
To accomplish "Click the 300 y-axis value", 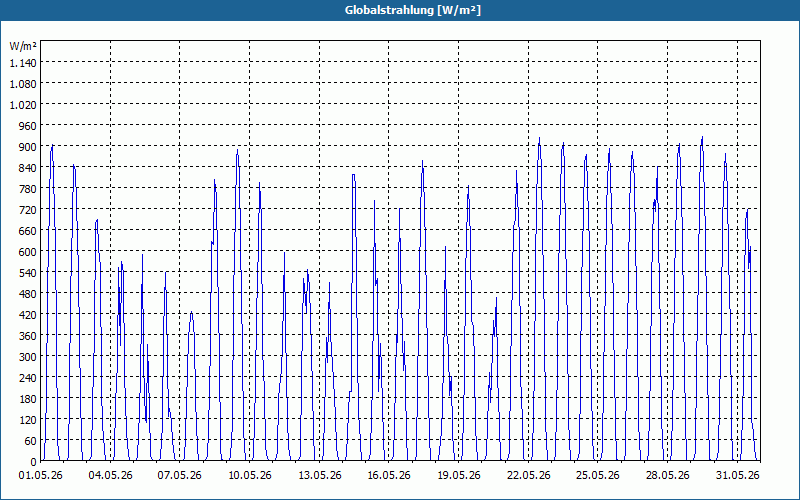I will click(x=28, y=357).
